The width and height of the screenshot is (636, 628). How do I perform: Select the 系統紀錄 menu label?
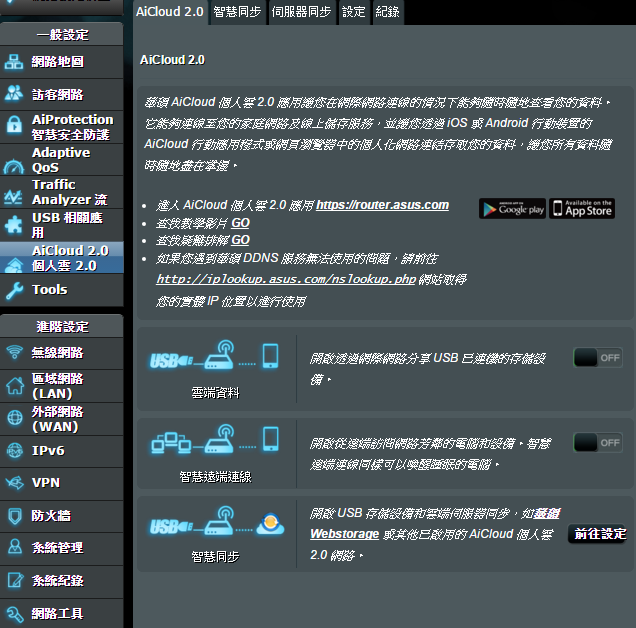point(58,581)
